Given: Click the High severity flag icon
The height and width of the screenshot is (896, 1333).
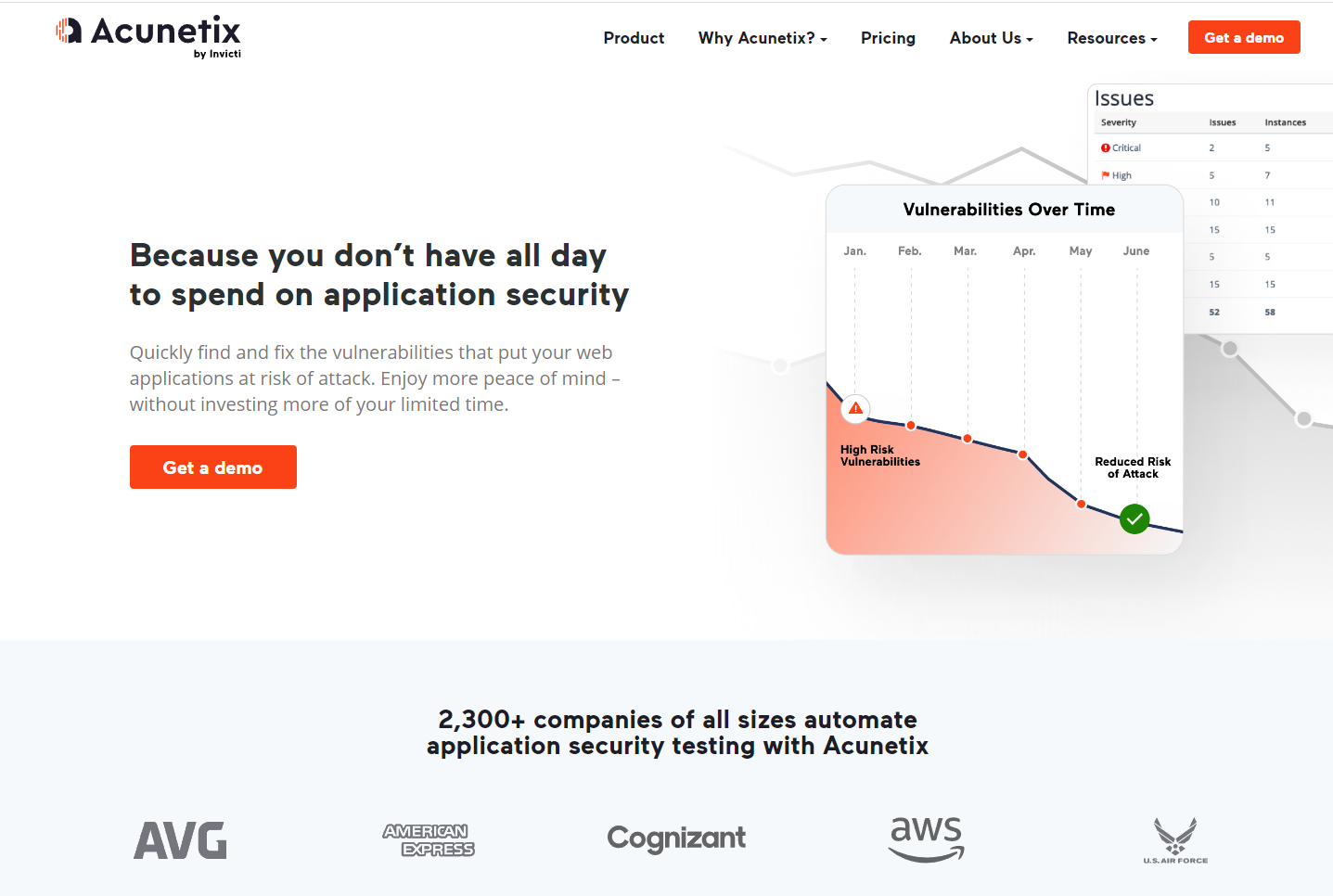Looking at the screenshot, I should [1106, 175].
